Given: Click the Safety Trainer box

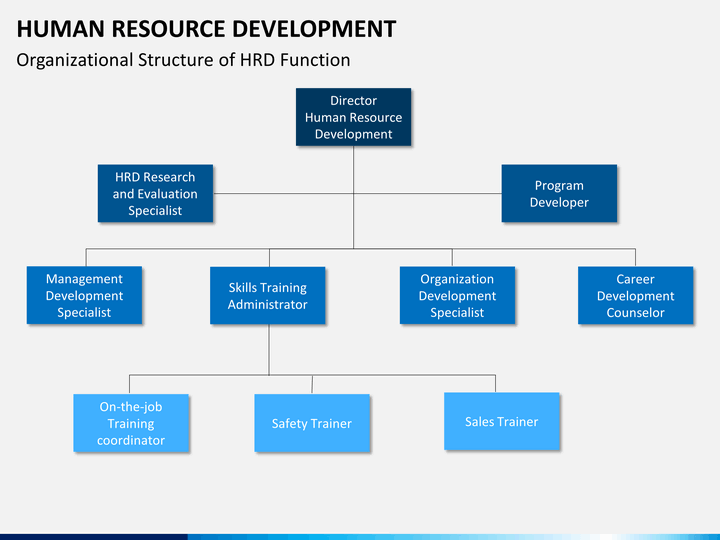Looking at the screenshot, I should (x=312, y=423).
